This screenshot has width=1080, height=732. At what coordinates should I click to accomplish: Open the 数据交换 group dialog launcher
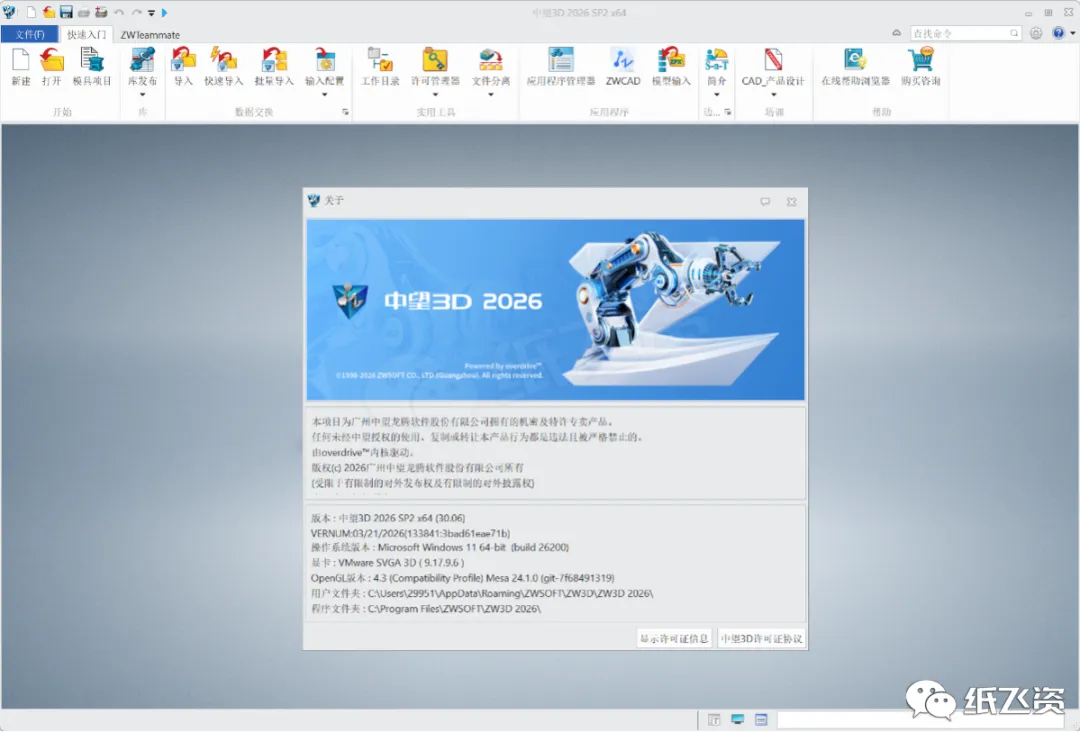pos(345,112)
